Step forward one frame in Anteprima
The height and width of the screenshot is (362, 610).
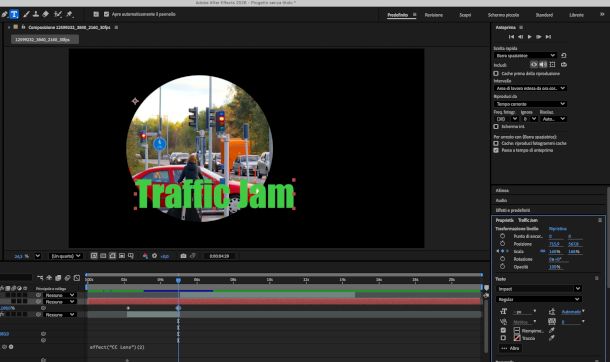click(539, 37)
